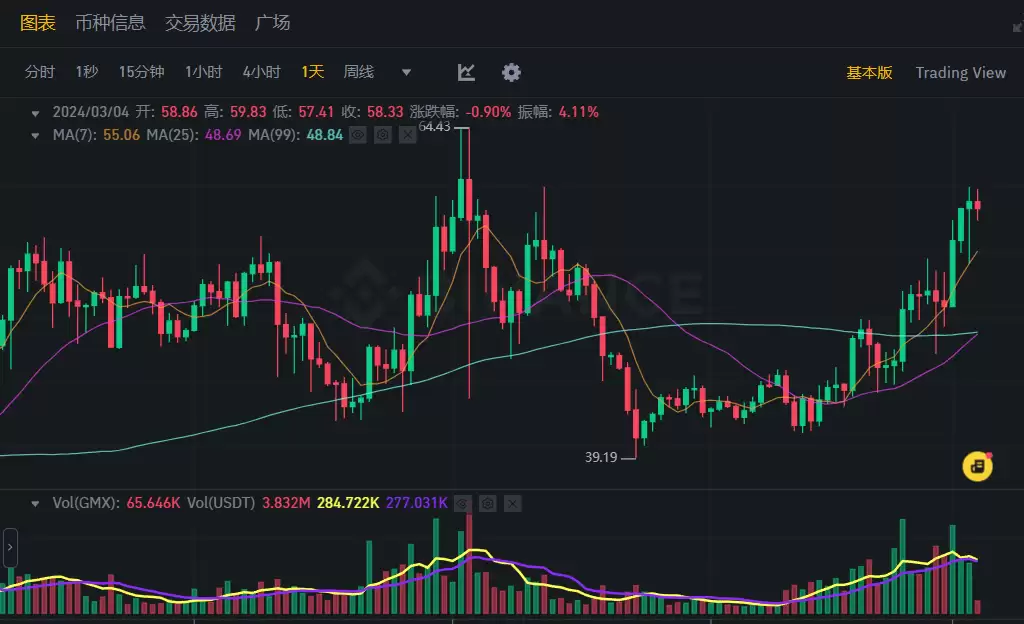Click the 39.19 low price marker
This screenshot has width=1024, height=624.
pos(601,457)
